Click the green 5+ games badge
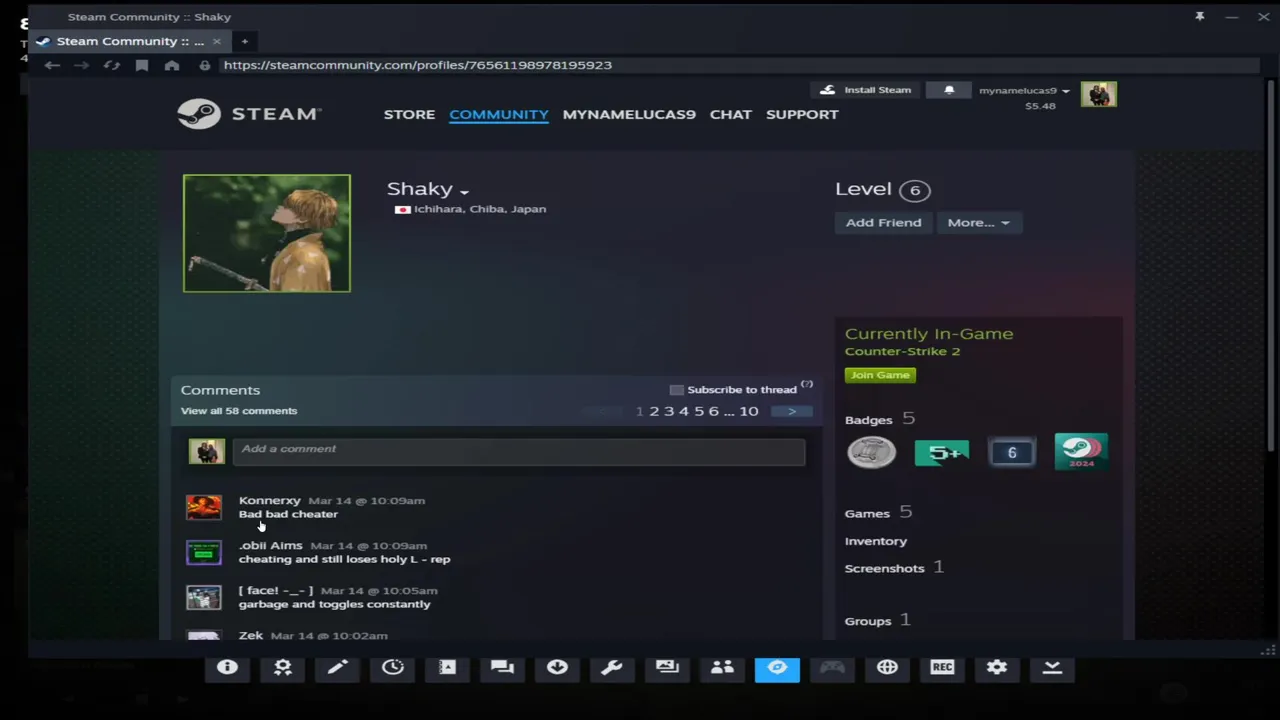This screenshot has height=720, width=1280. click(x=941, y=453)
